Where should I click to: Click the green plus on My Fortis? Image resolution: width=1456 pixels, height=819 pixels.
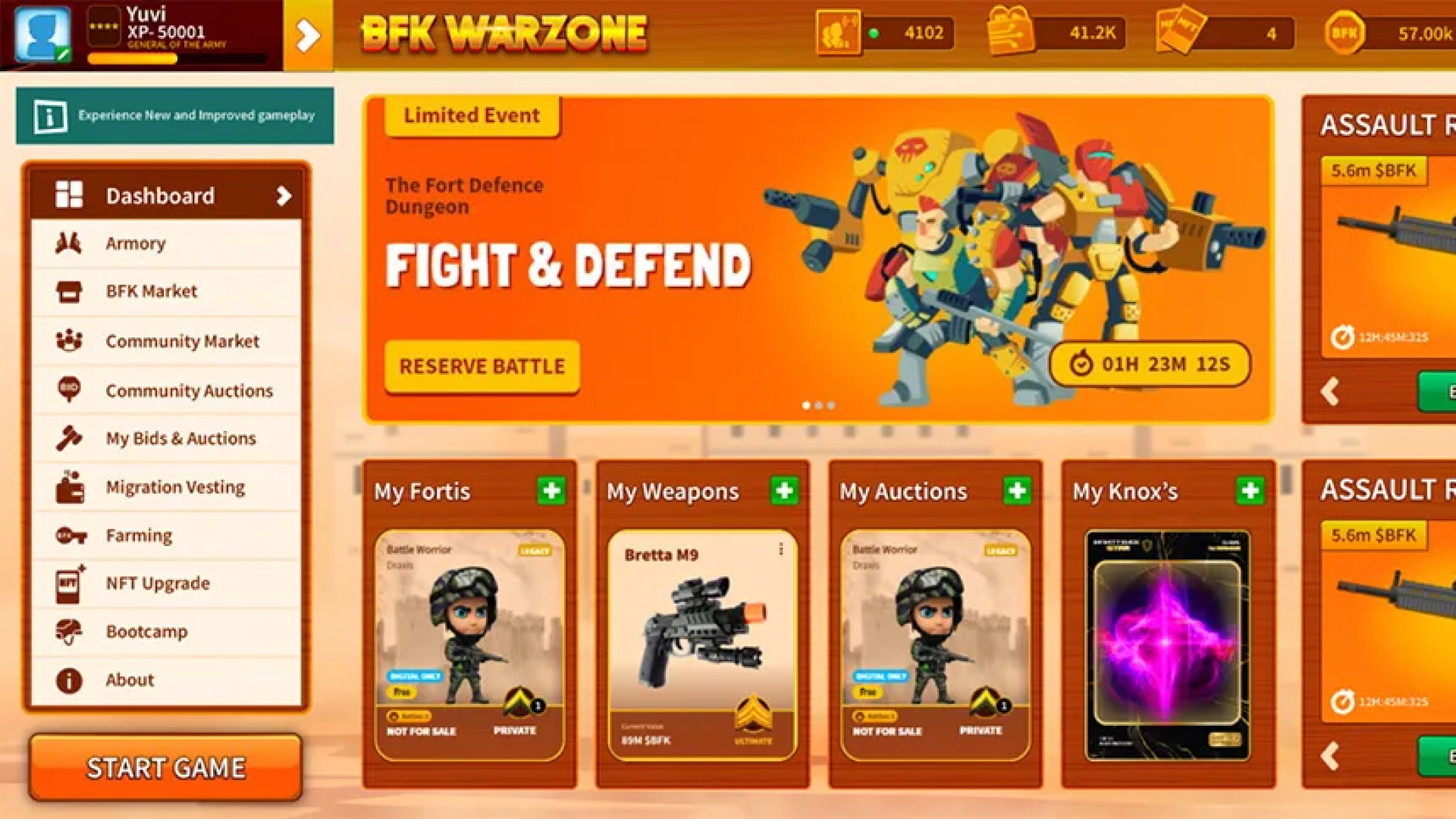551,491
